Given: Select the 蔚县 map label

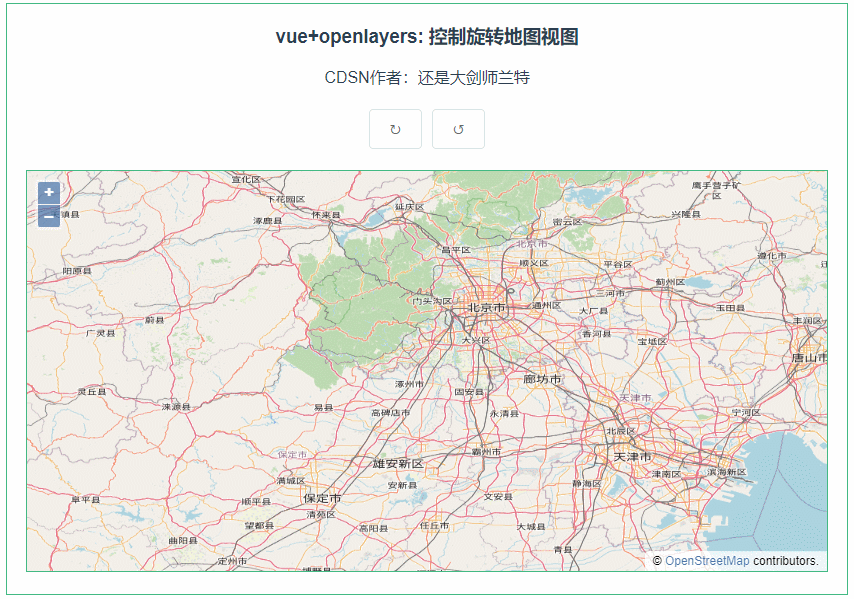Looking at the screenshot, I should point(155,320).
